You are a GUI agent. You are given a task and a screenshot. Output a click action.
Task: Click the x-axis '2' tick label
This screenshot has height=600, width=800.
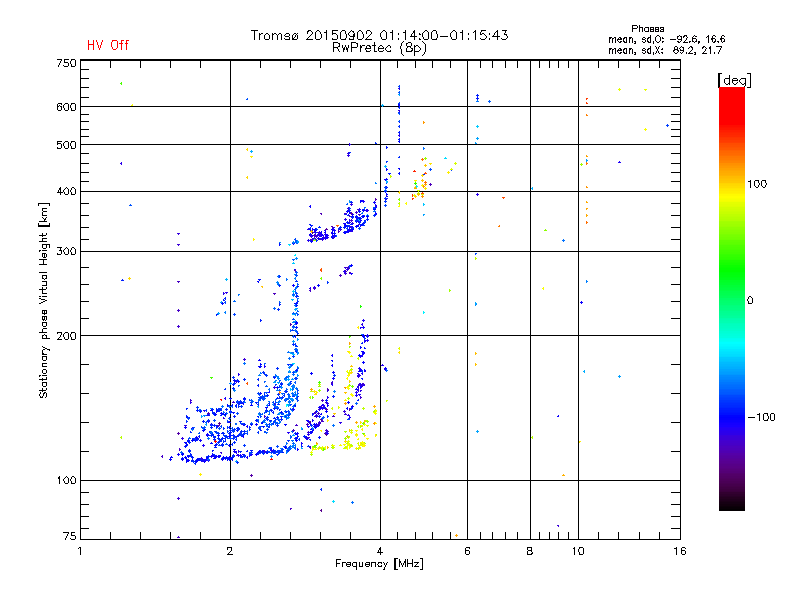tap(230, 551)
